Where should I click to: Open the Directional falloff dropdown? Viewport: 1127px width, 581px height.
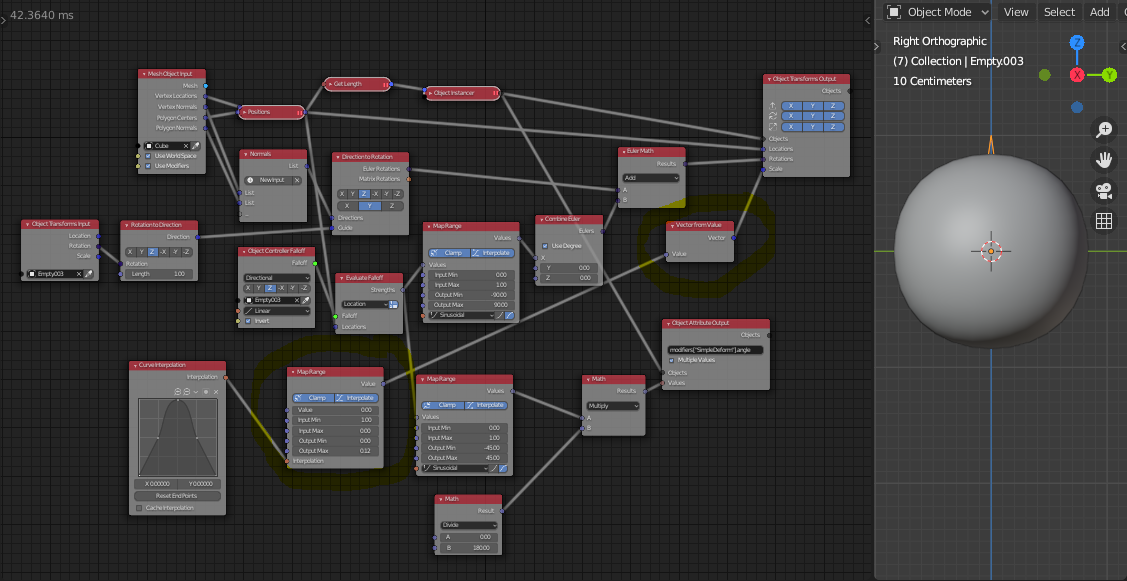pos(277,278)
